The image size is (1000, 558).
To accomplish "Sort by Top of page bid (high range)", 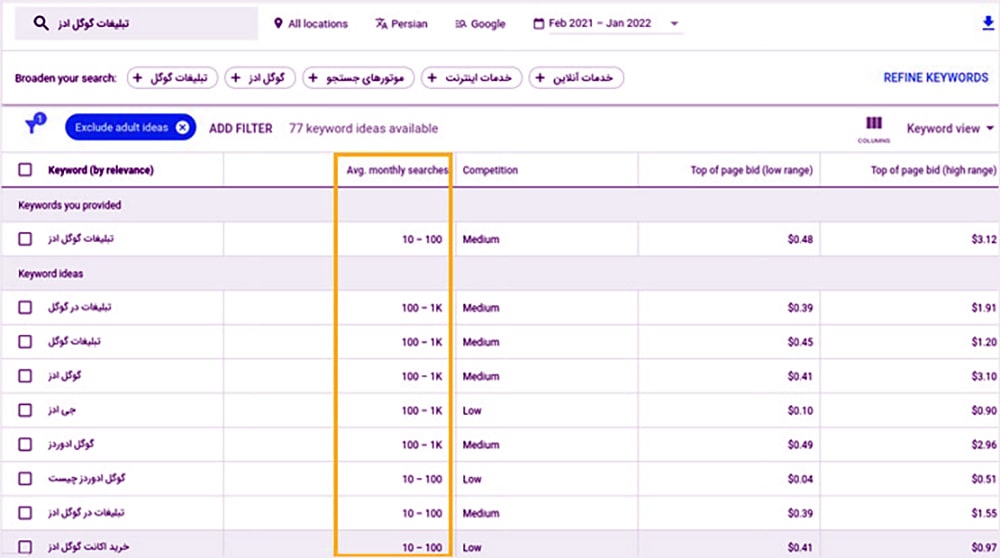I will [x=933, y=170].
